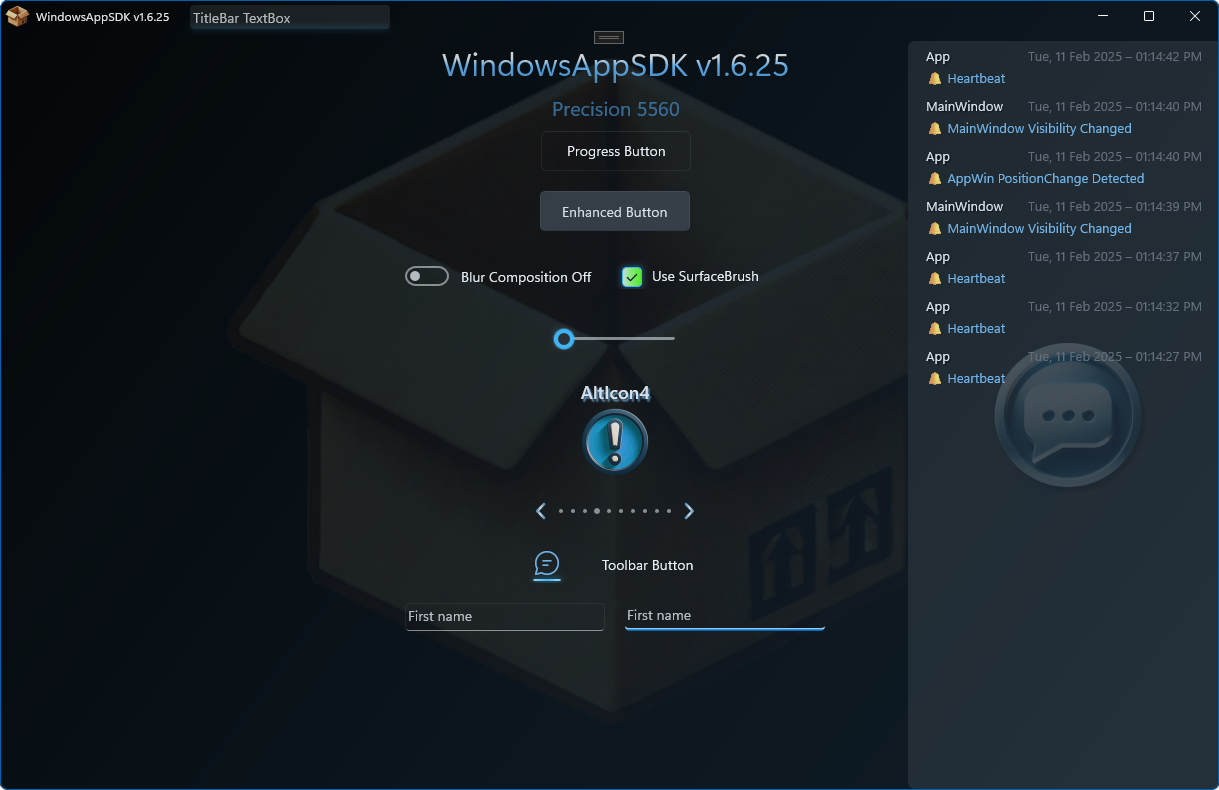Focus the TitleBar TextBox field
1219x790 pixels.
[x=290, y=18]
